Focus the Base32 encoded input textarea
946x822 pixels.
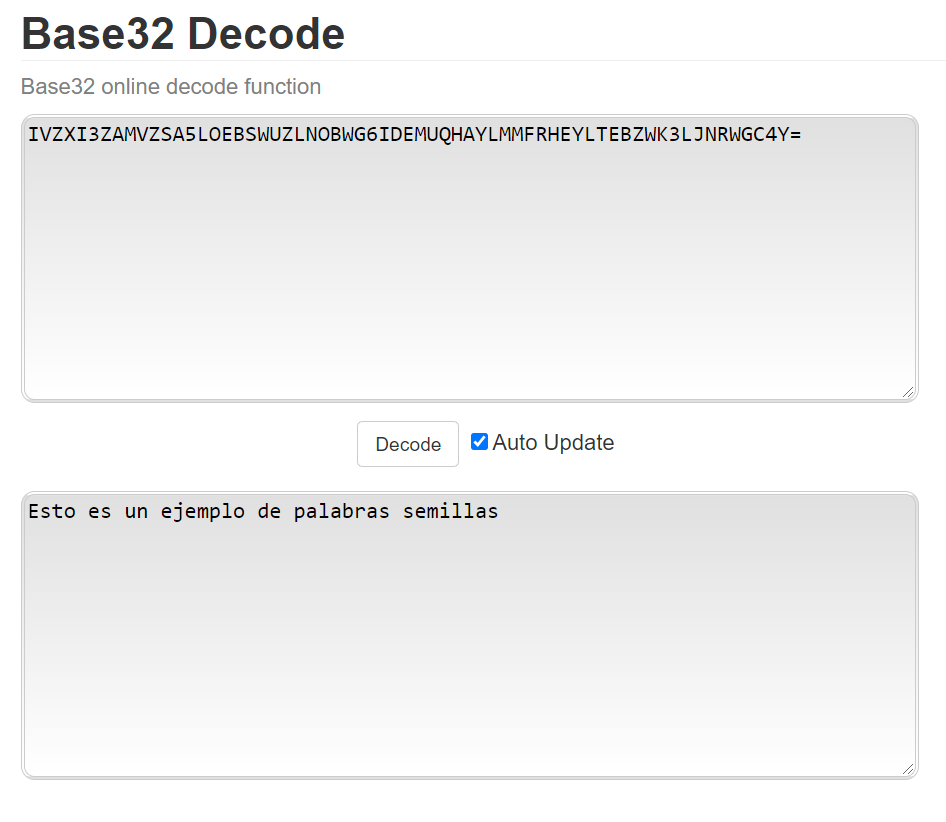(469, 258)
